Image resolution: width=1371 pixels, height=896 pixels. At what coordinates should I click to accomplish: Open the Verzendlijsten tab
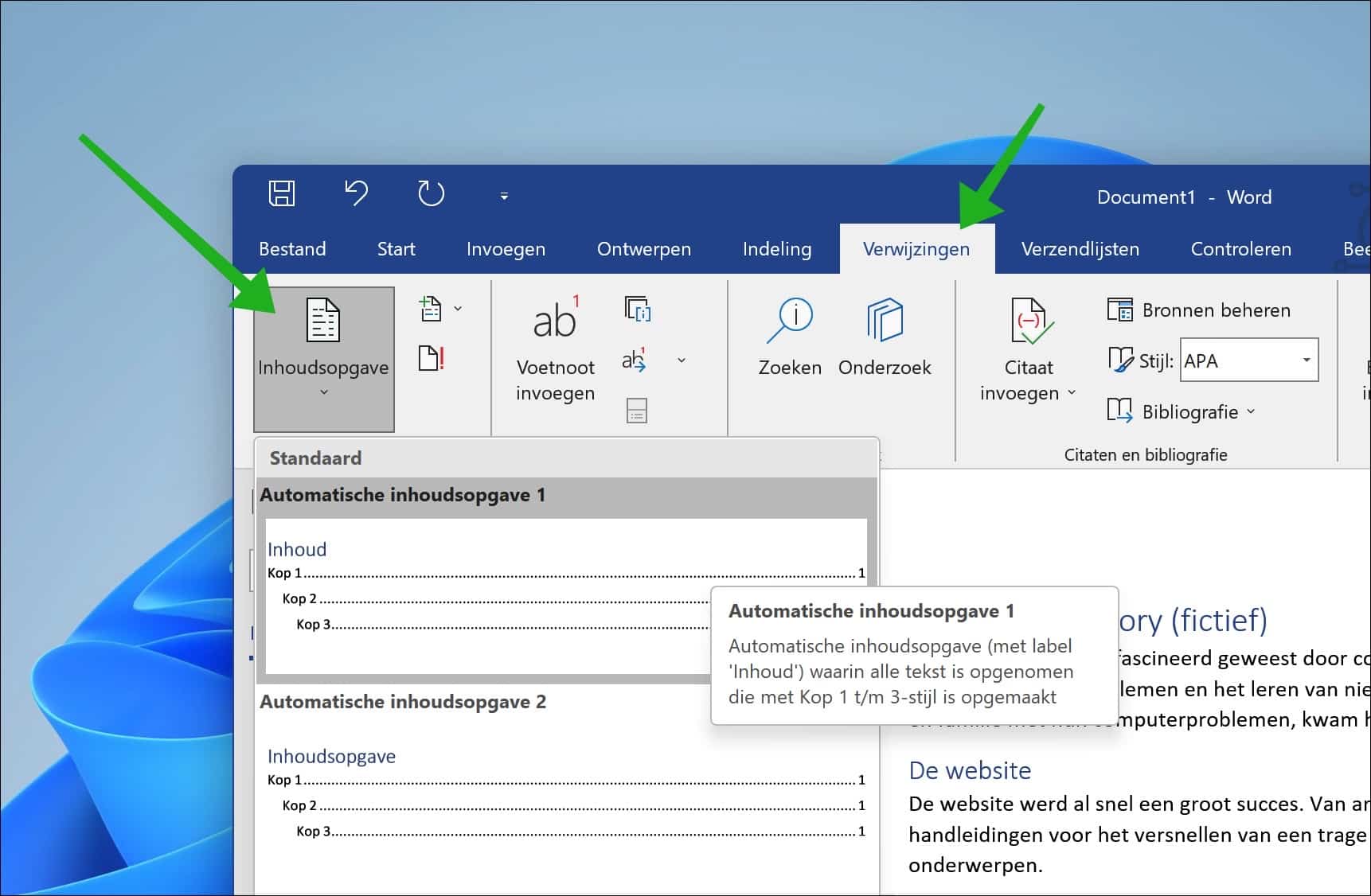click(x=1080, y=248)
